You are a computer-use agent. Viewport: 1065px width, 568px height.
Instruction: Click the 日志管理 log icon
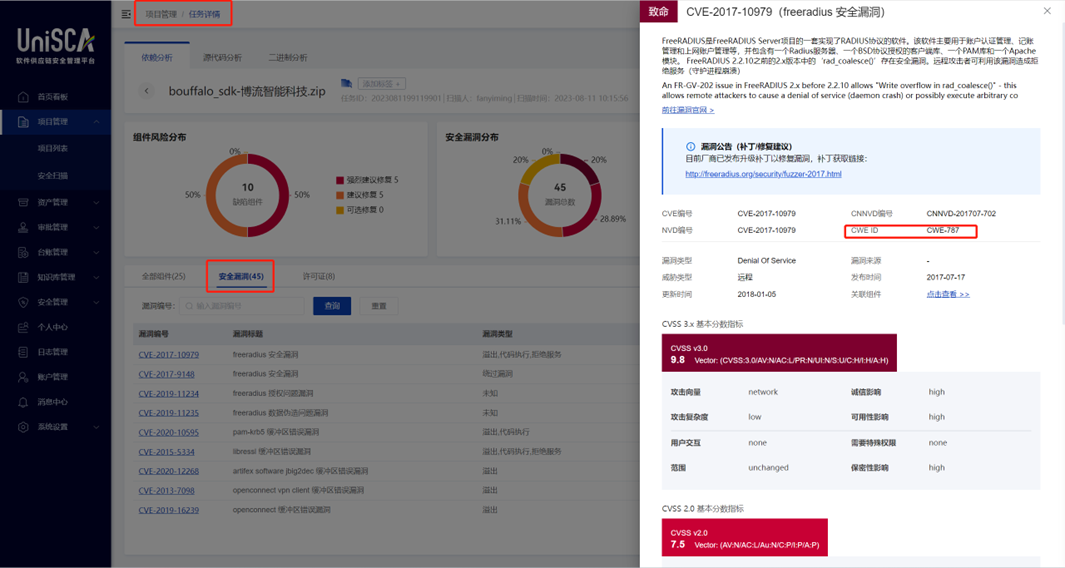(x=23, y=352)
